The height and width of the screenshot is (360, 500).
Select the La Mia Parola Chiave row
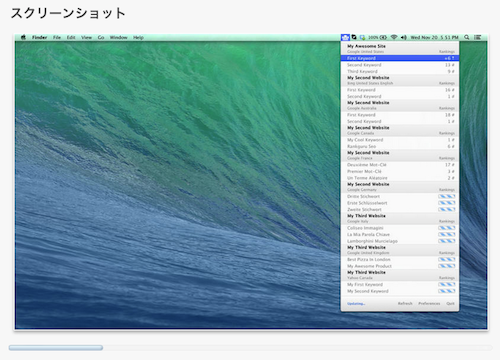coord(400,234)
